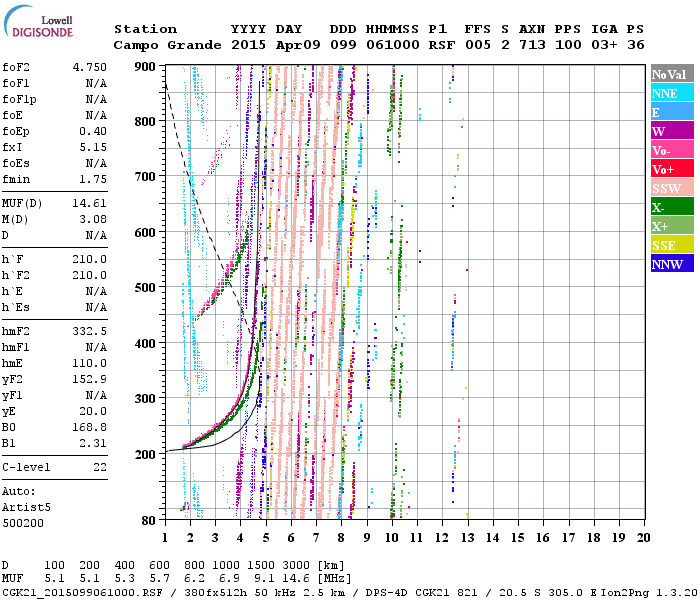Click the fxI value 5.15
This screenshot has height=600, width=700.
93,147
